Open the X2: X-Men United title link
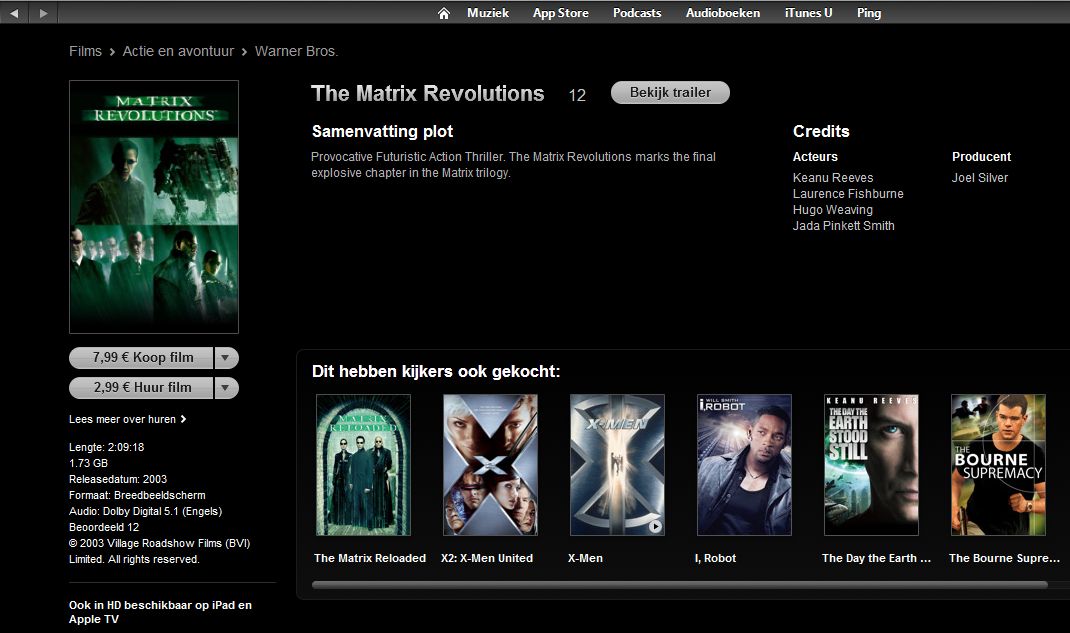 487,558
